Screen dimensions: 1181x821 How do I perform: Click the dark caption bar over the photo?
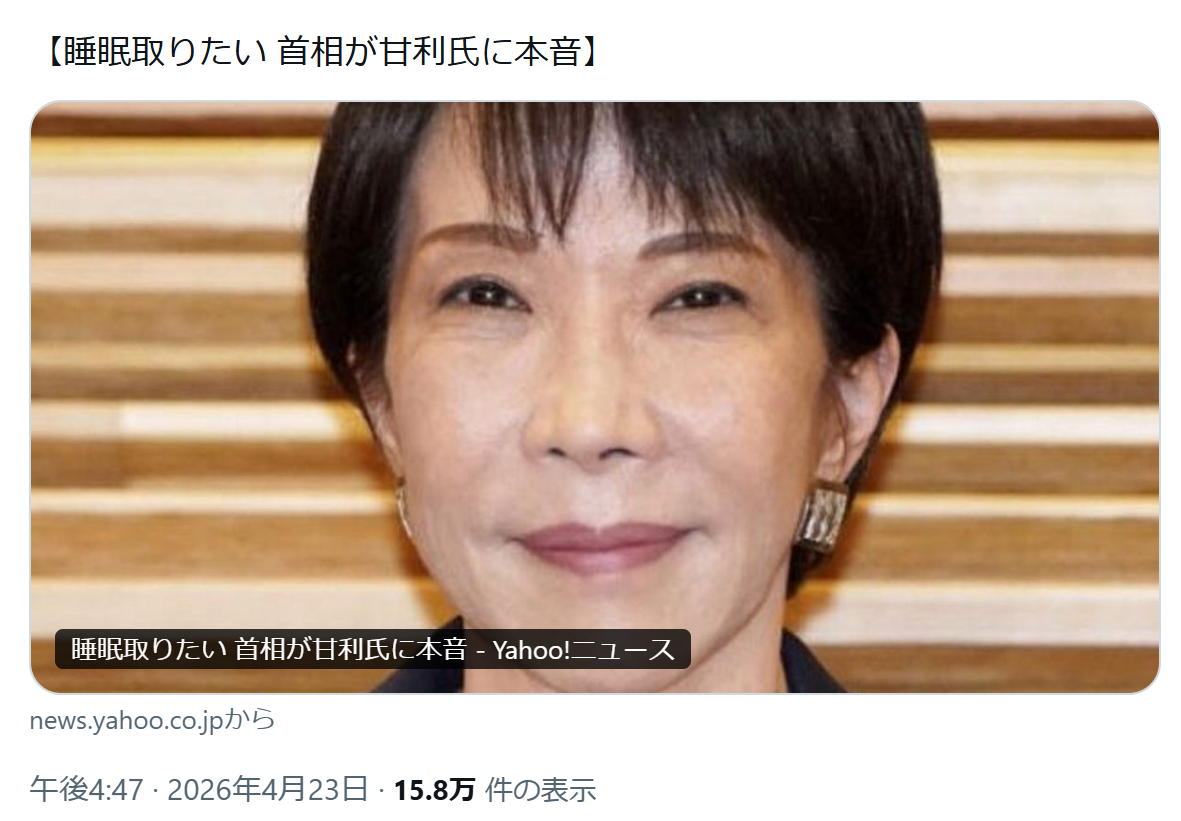coord(373,649)
